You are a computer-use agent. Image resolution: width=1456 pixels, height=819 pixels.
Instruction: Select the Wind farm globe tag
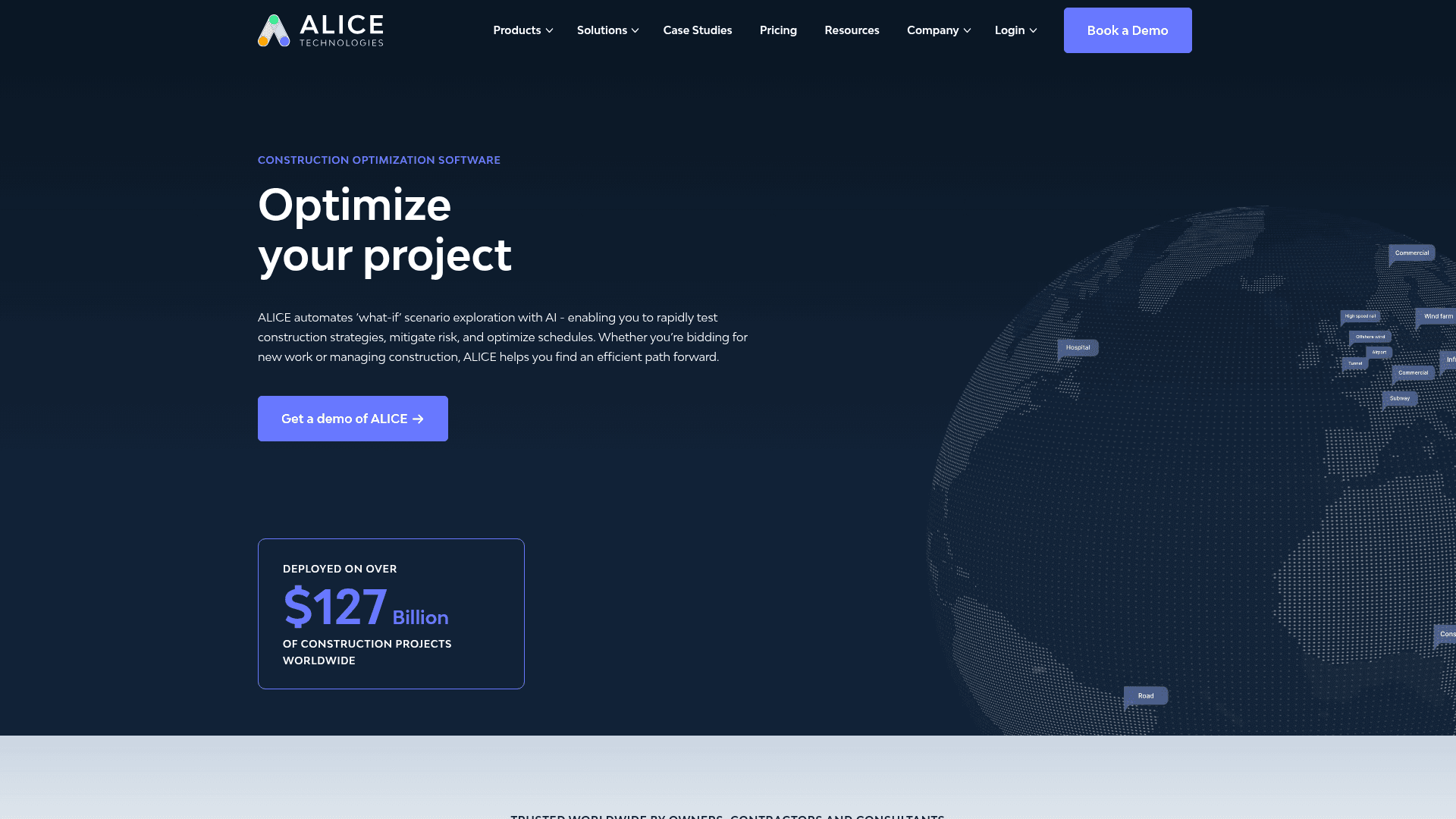(x=1438, y=316)
